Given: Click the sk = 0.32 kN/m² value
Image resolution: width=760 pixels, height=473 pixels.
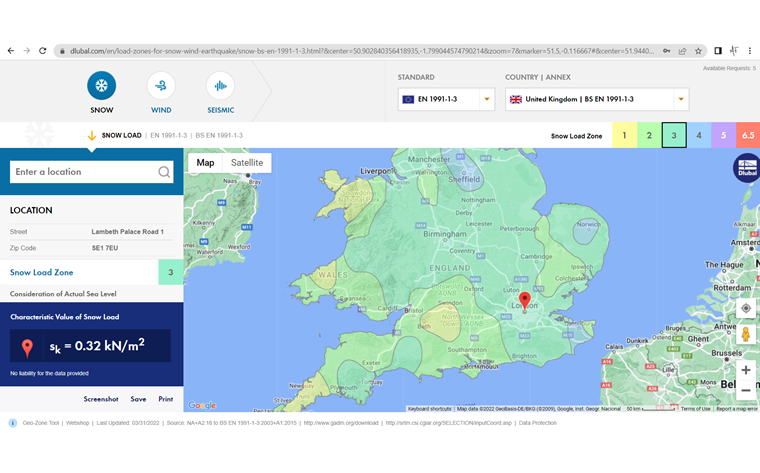Looking at the screenshot, I should pos(97,346).
